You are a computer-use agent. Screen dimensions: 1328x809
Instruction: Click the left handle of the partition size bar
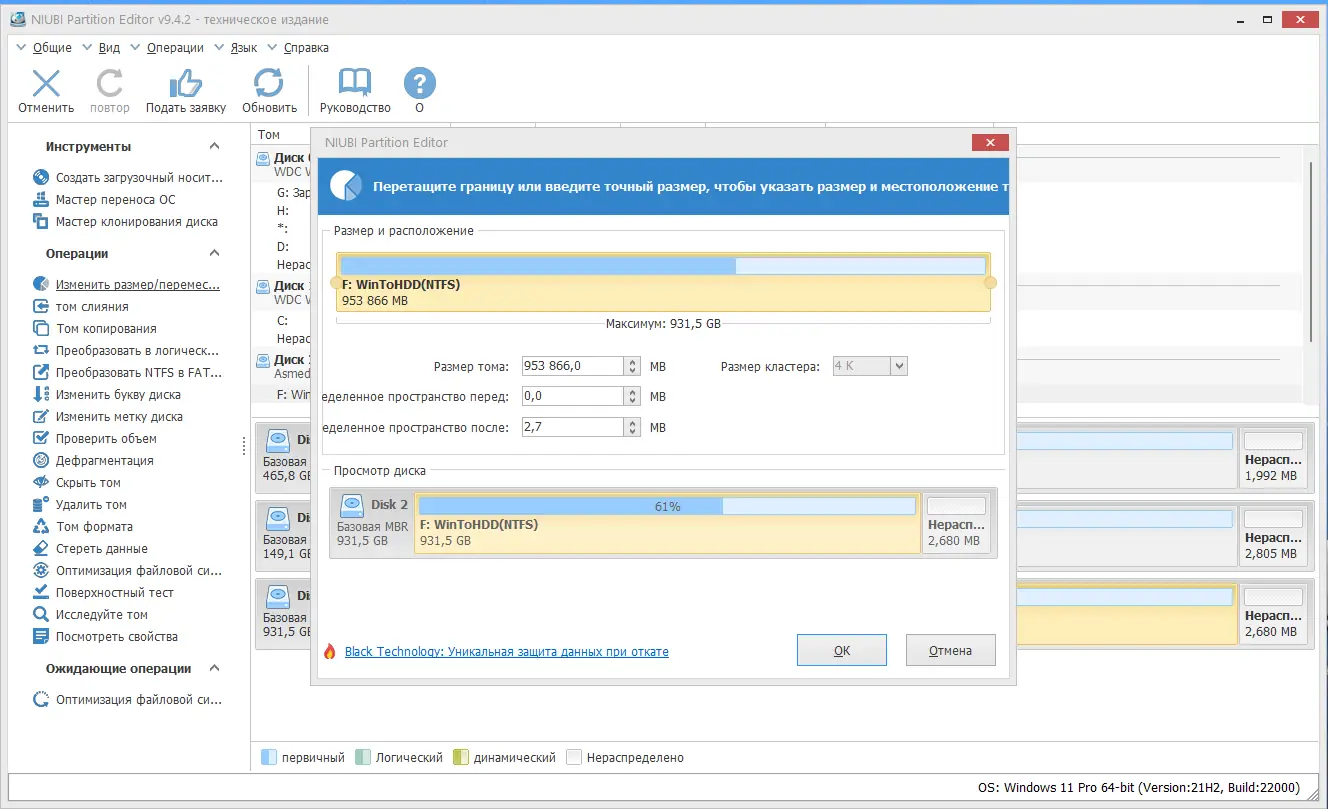(336, 283)
